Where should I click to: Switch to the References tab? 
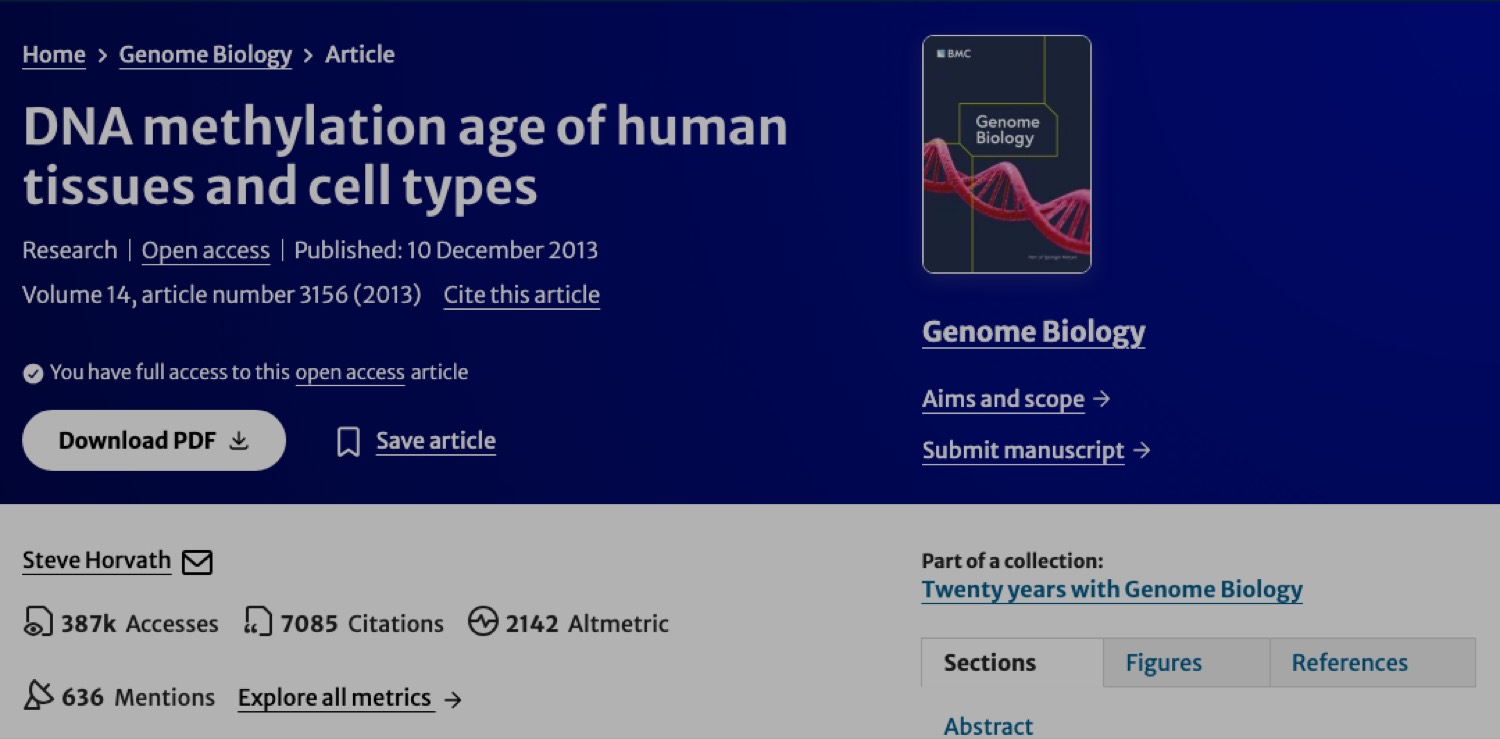pos(1372,663)
